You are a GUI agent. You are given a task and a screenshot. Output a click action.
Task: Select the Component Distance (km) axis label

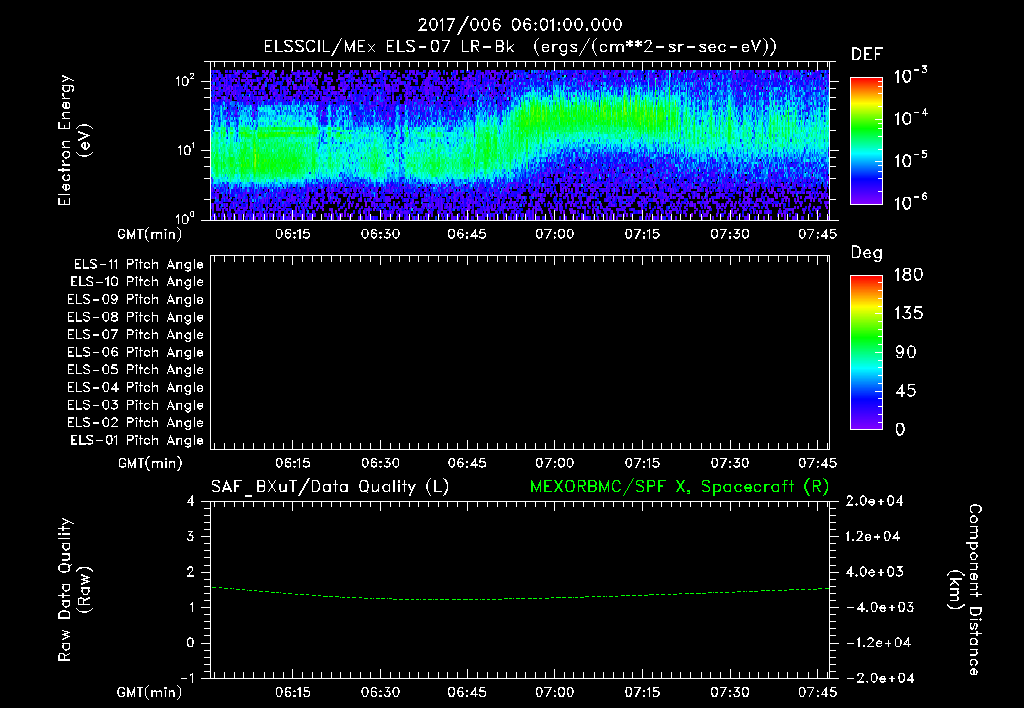[965, 590]
